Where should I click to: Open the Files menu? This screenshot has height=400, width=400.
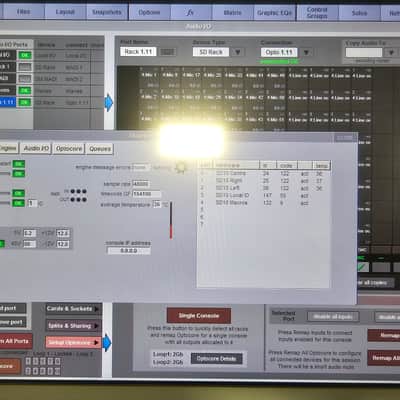tap(23, 12)
